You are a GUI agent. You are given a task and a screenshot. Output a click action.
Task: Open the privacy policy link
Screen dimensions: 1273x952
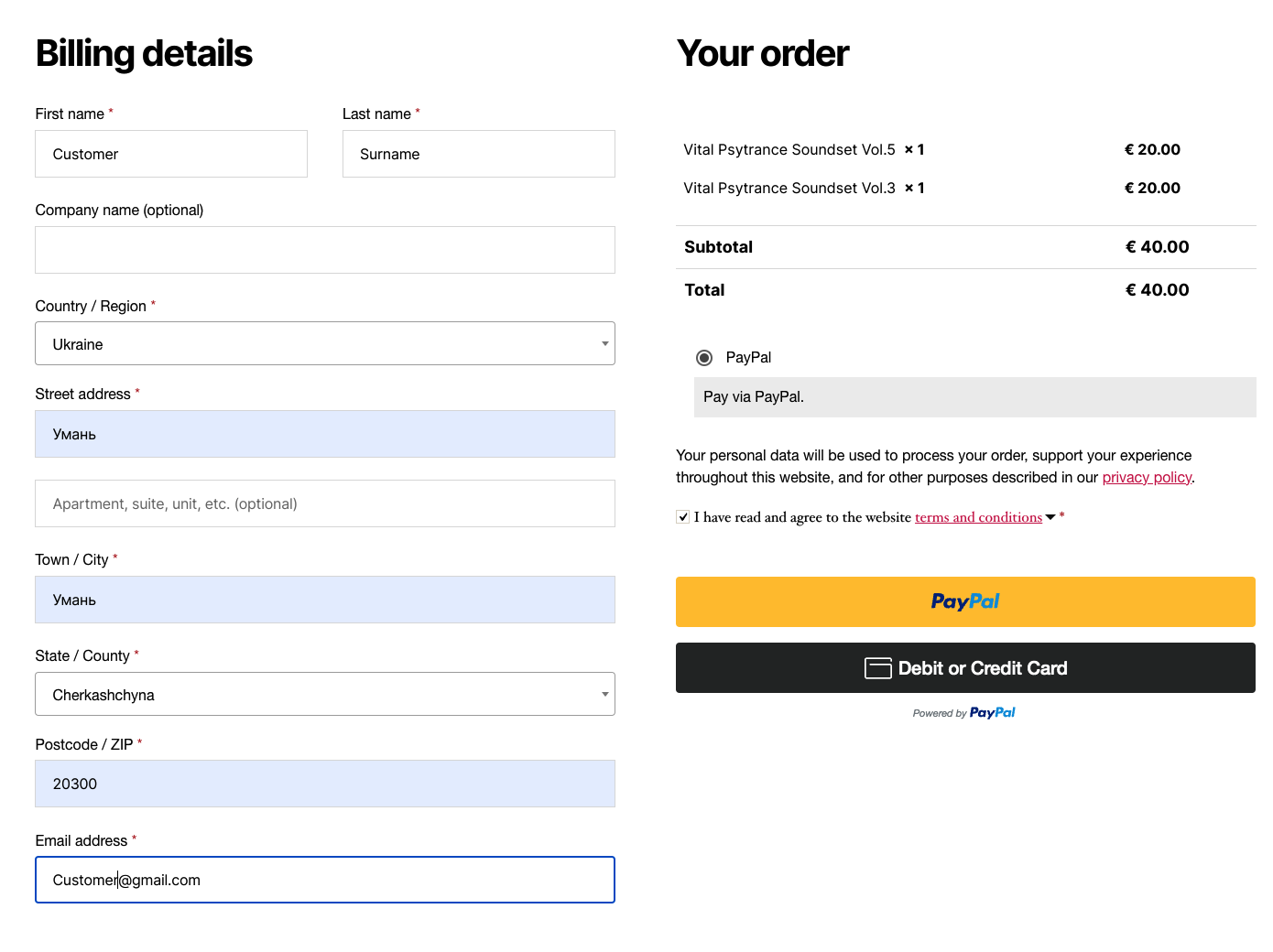(x=1147, y=477)
